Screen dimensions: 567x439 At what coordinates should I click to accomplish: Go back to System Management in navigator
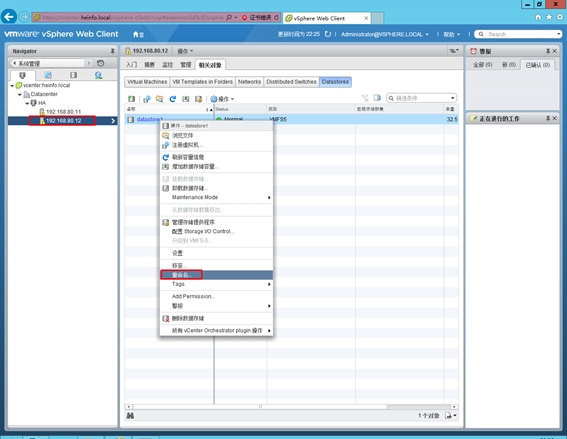click(x=48, y=64)
